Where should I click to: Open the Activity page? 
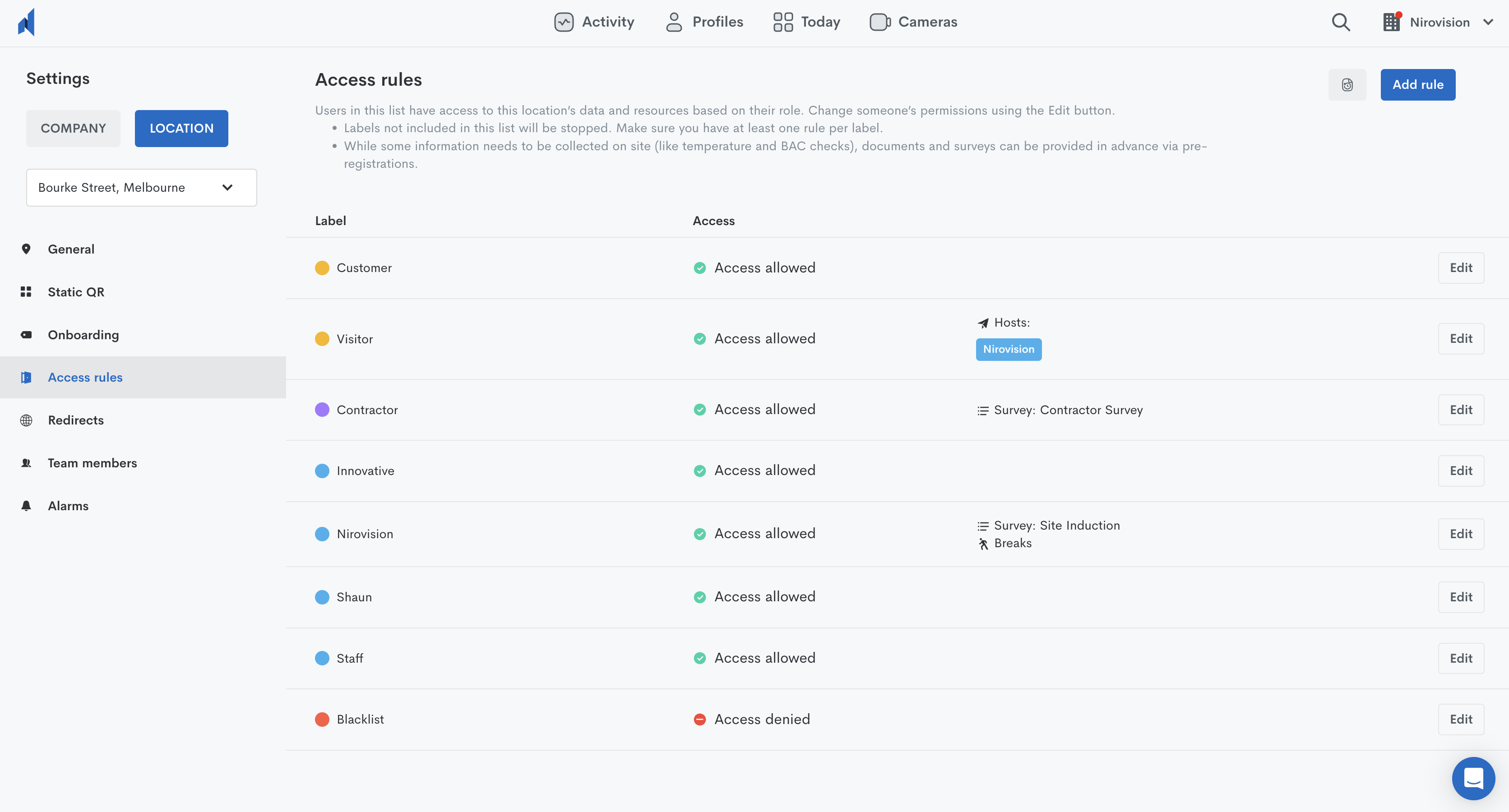click(x=594, y=22)
